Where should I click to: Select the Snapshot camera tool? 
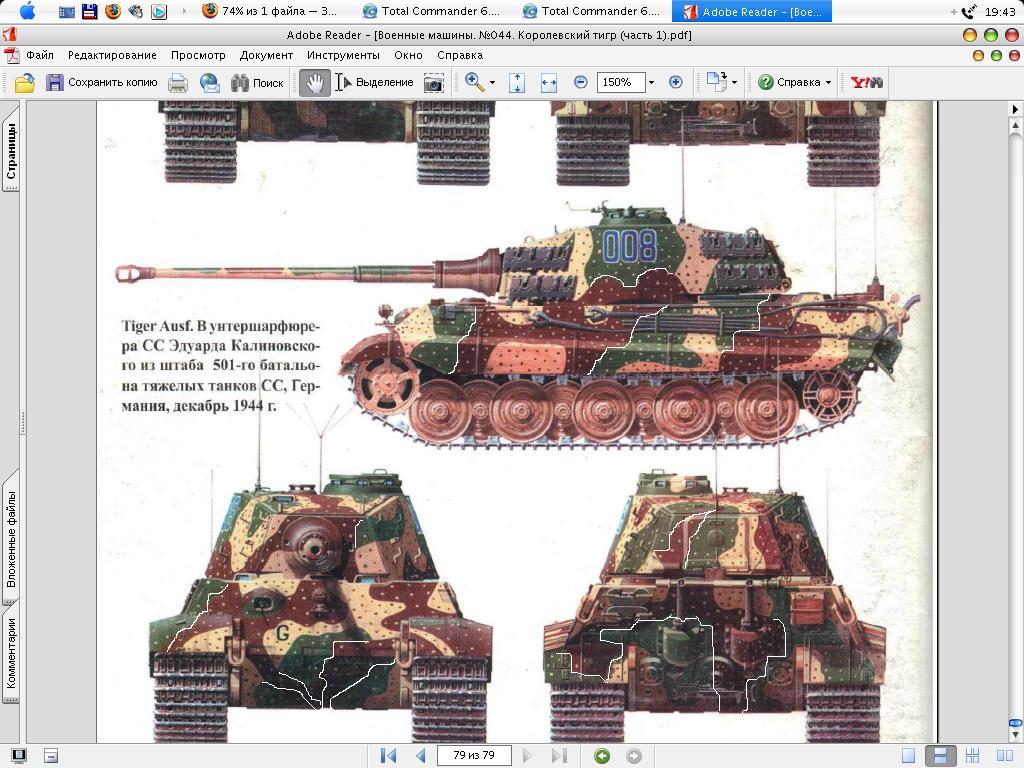[x=434, y=82]
